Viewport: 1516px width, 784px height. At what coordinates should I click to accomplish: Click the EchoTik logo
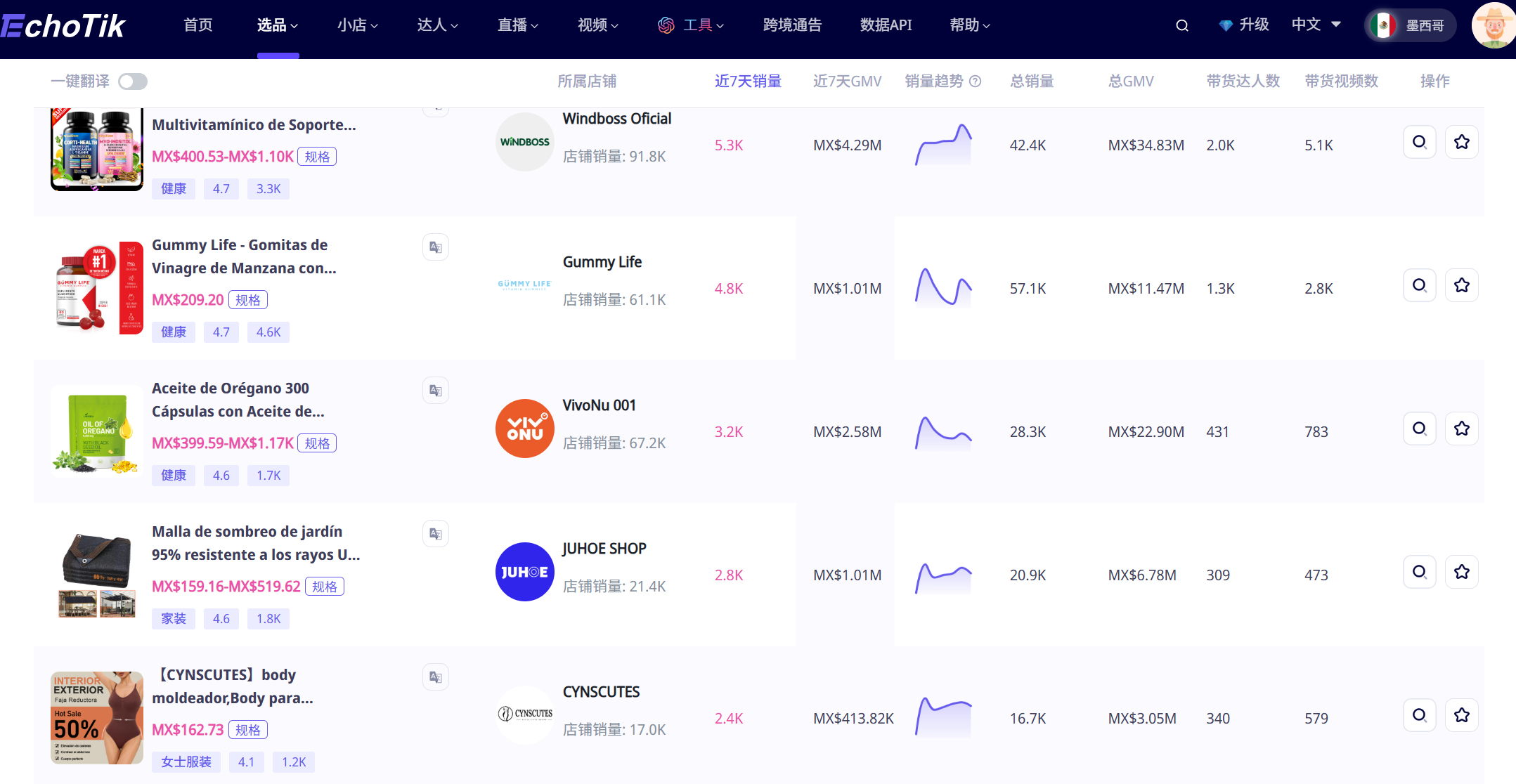[x=63, y=25]
